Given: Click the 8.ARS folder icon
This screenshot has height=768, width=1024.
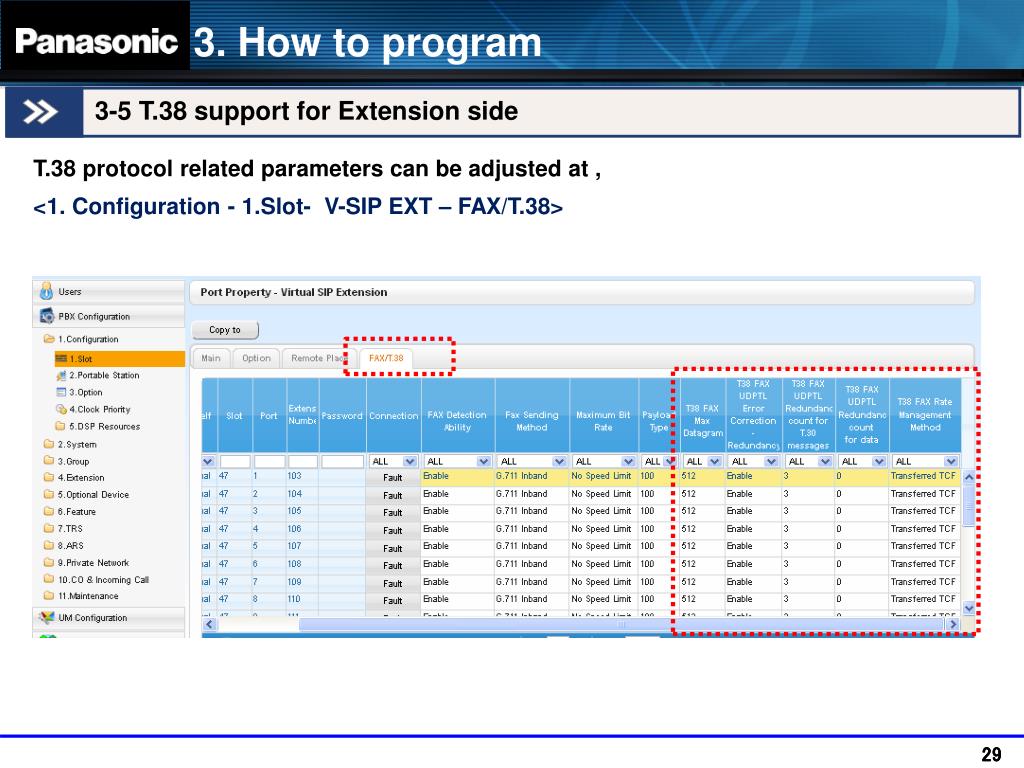Looking at the screenshot, I should [x=49, y=545].
